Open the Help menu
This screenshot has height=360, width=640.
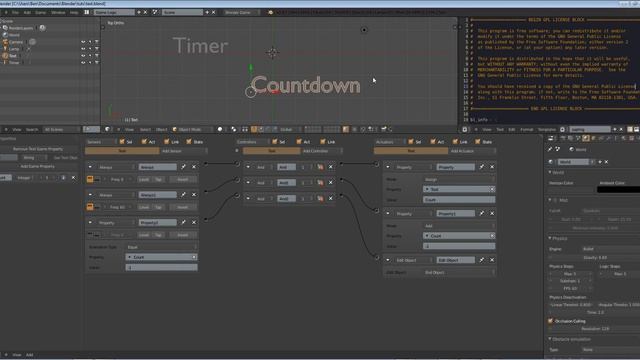[x=74, y=12]
